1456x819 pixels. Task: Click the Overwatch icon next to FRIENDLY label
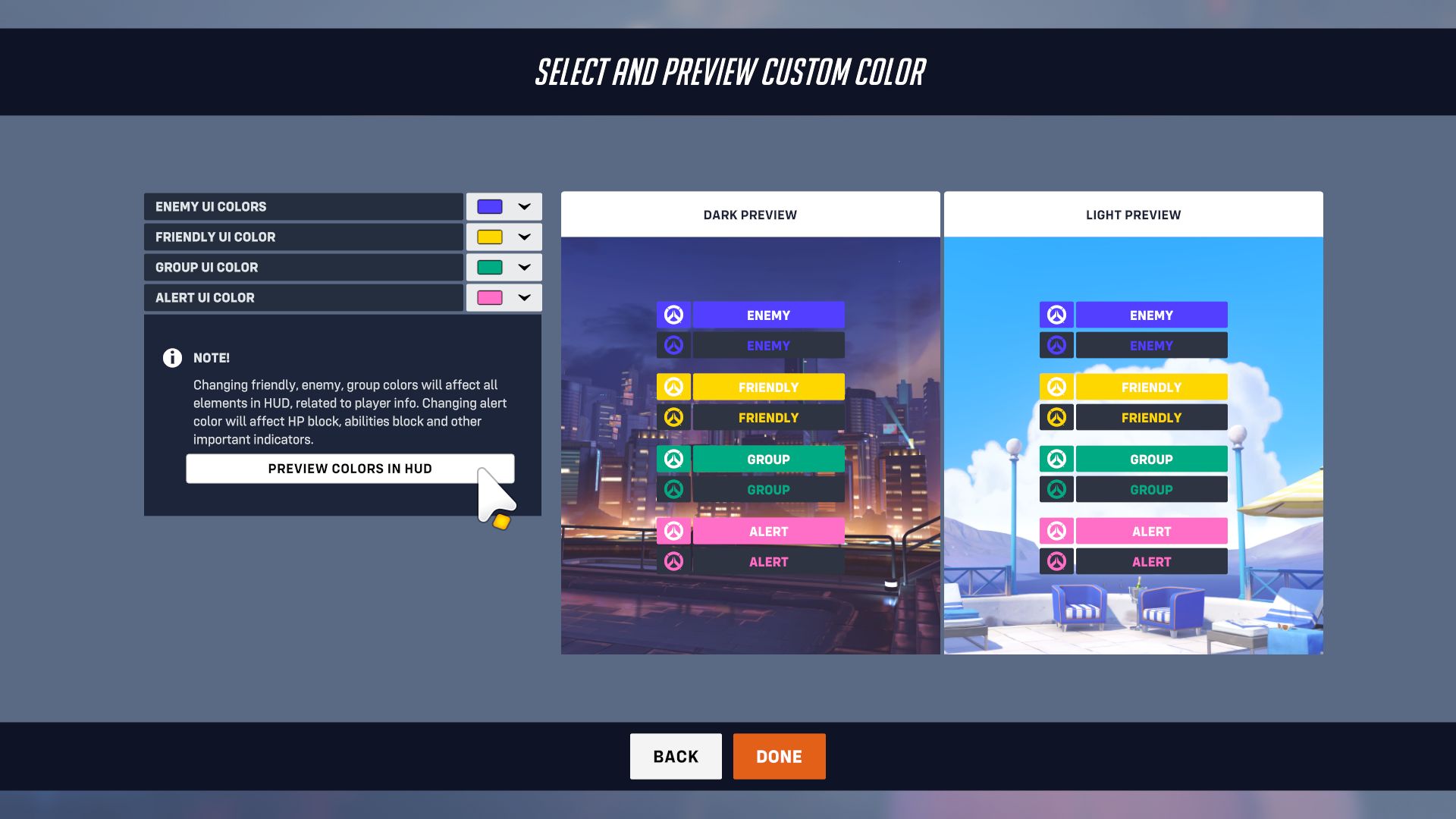click(673, 387)
